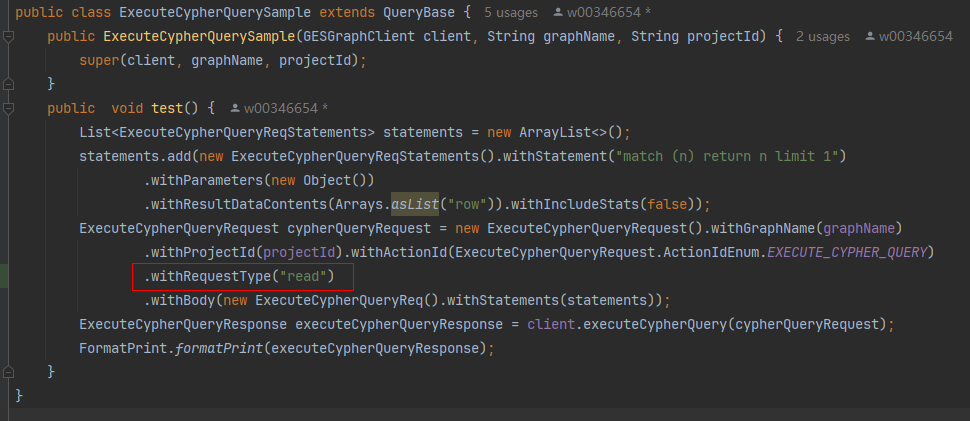Click the ActionIdEnum type reference
This screenshot has width=970, height=421.
coord(711,253)
